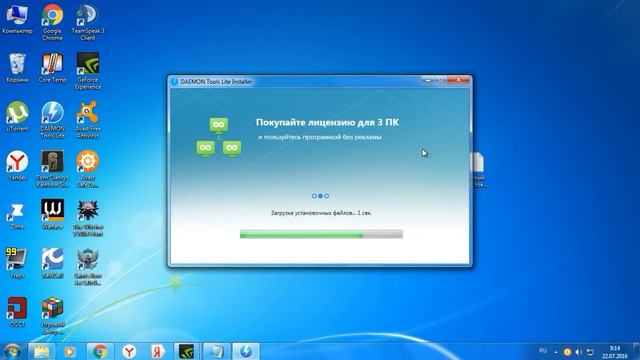Select the Saints Row desktop shortcut
This screenshot has height=360, width=640.
pos(88,267)
